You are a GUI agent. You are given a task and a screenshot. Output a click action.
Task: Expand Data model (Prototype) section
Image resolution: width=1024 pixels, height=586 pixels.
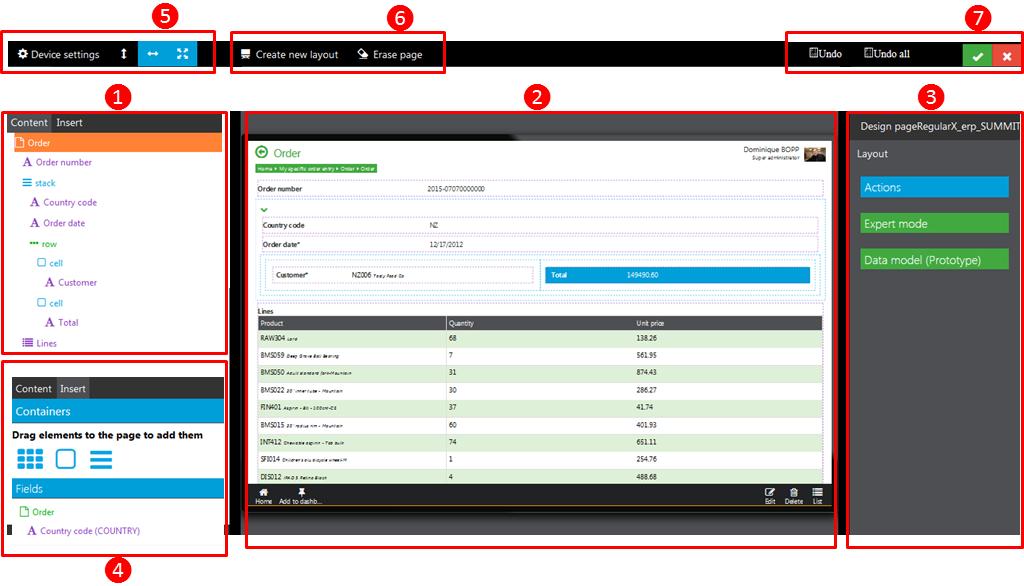934,260
